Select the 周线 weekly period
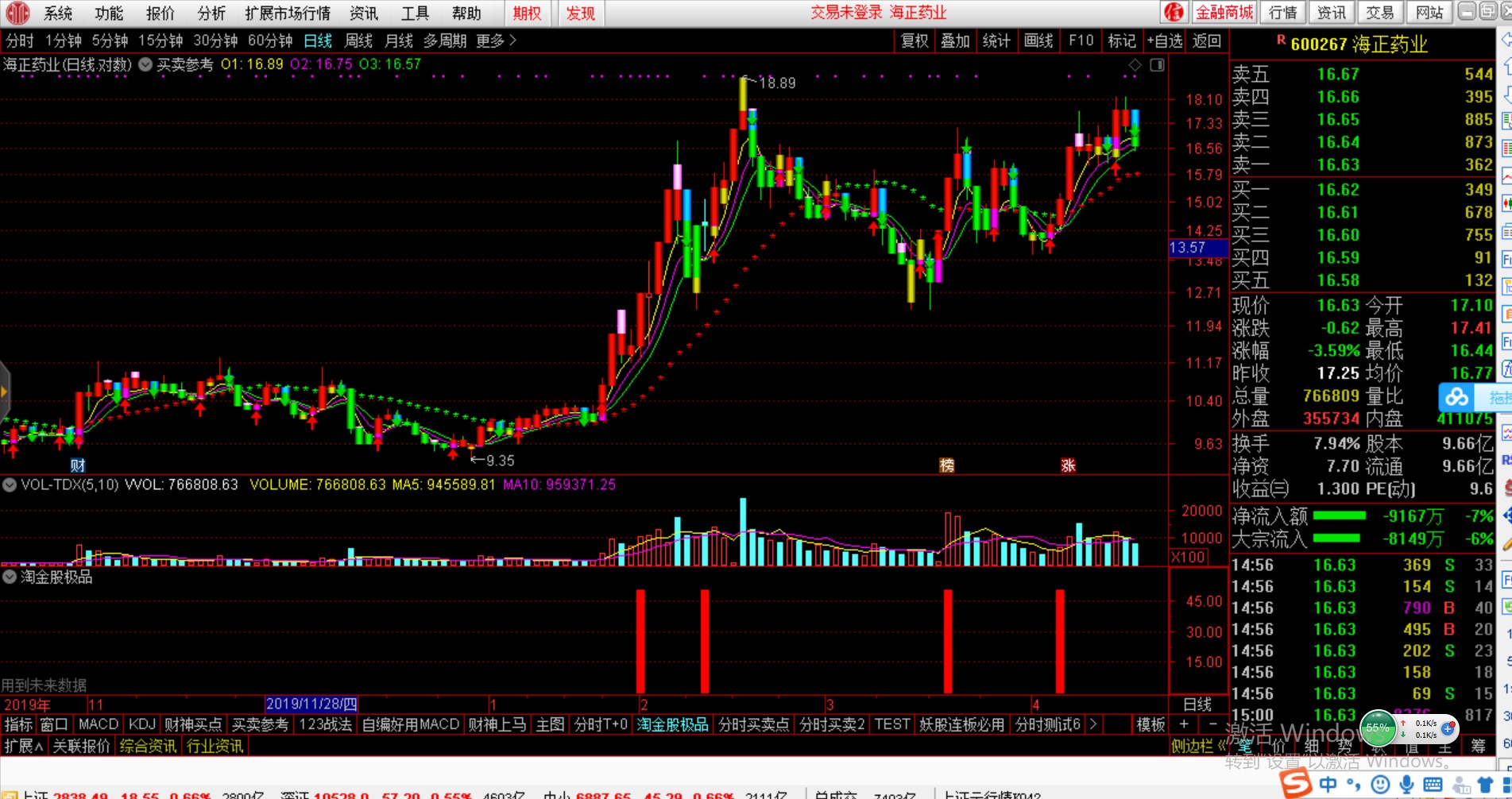The width and height of the screenshot is (1512, 799). click(358, 41)
